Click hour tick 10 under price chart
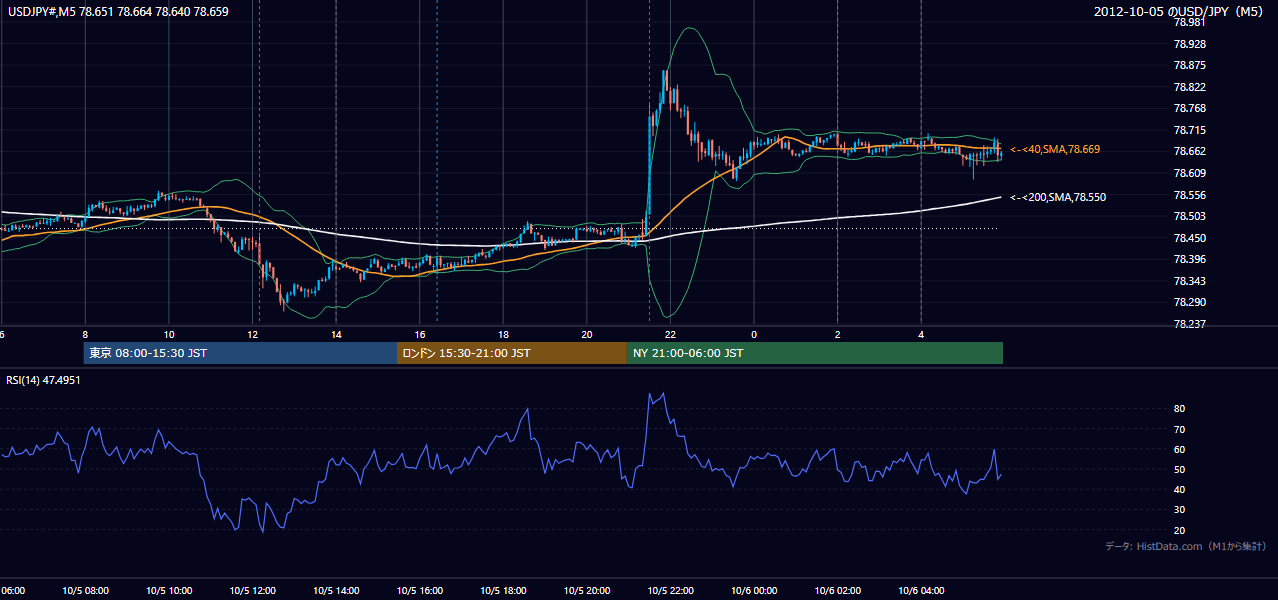The height and width of the screenshot is (600, 1278). click(x=169, y=334)
